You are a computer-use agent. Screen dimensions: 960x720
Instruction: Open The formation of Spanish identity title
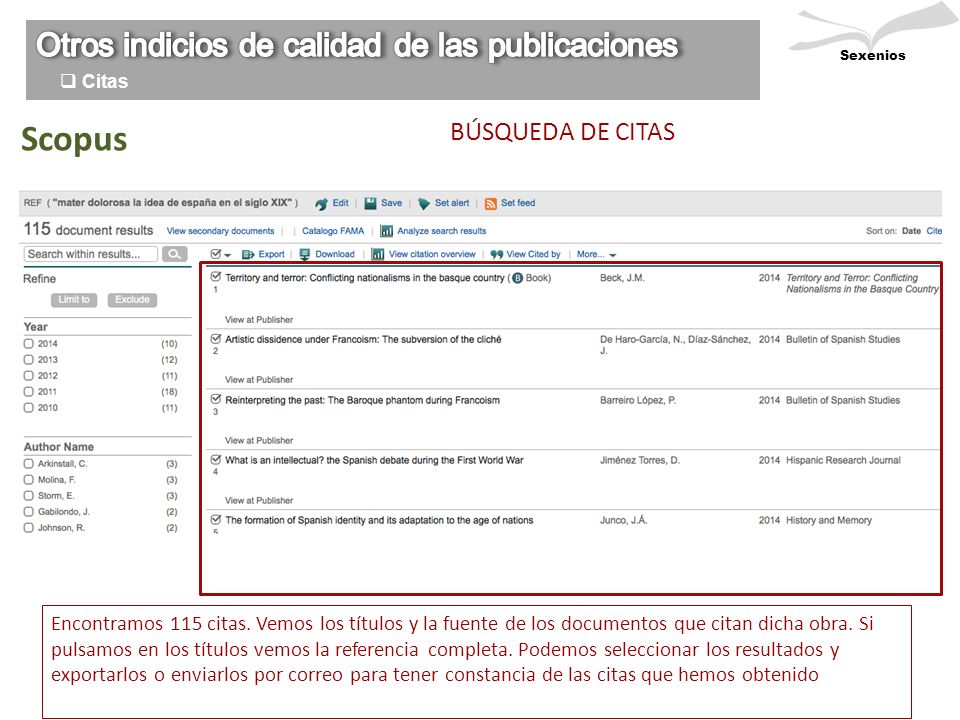(x=379, y=520)
